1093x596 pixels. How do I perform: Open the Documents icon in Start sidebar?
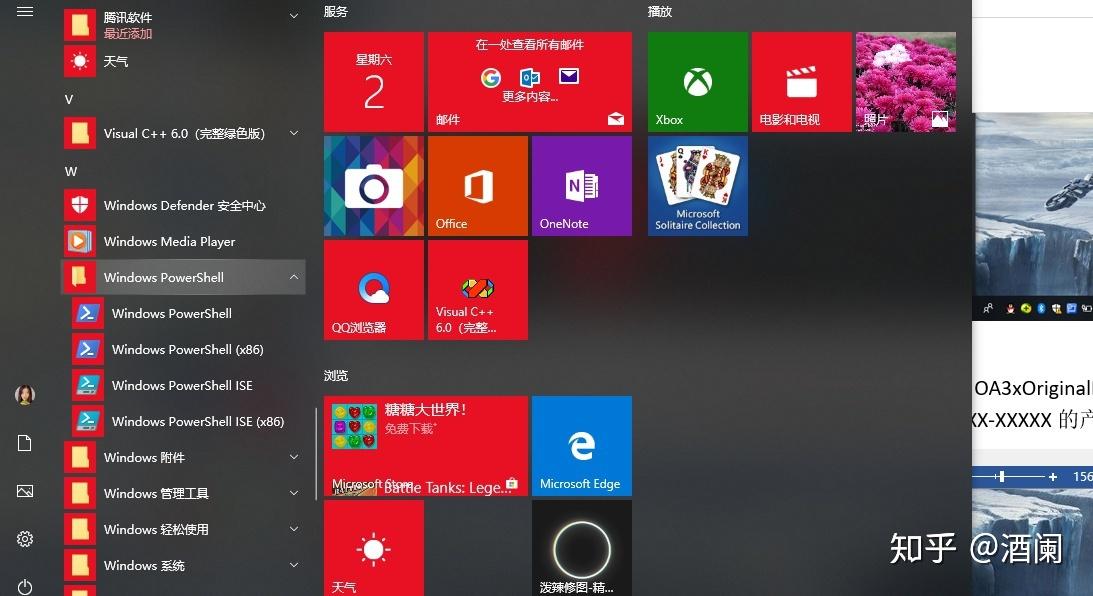(x=25, y=443)
